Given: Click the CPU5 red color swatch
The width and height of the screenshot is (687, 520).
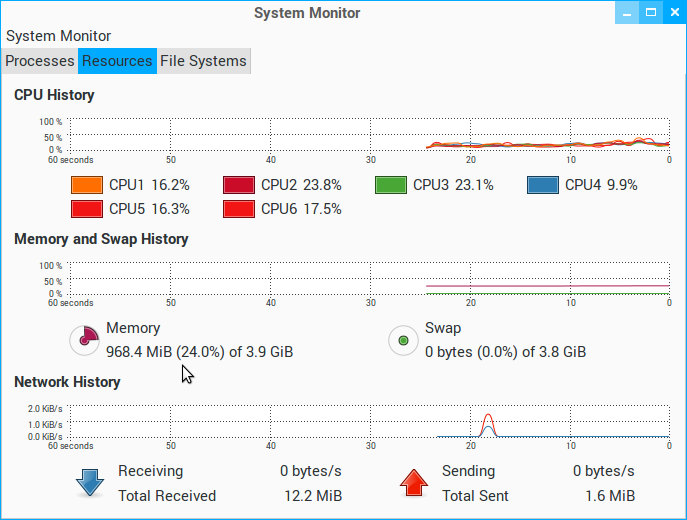Looking at the screenshot, I should point(87,209).
